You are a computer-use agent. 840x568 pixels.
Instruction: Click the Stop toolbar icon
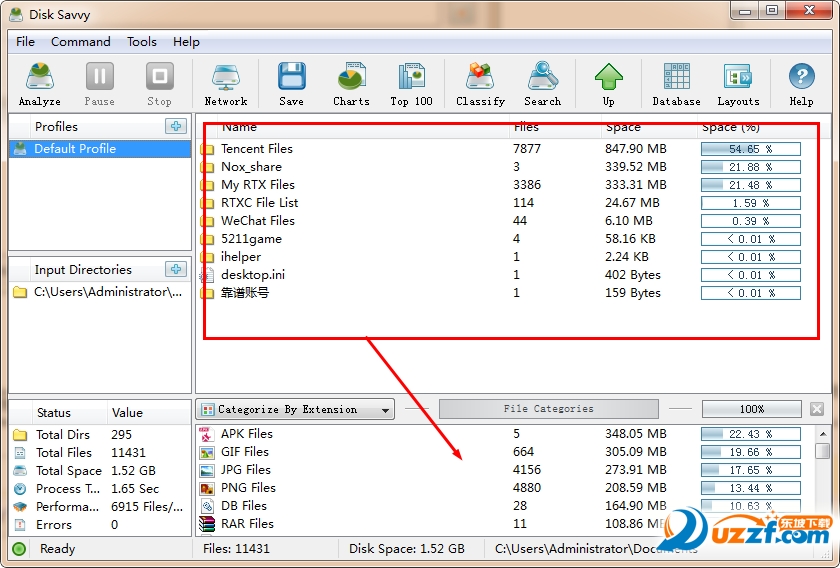point(160,84)
